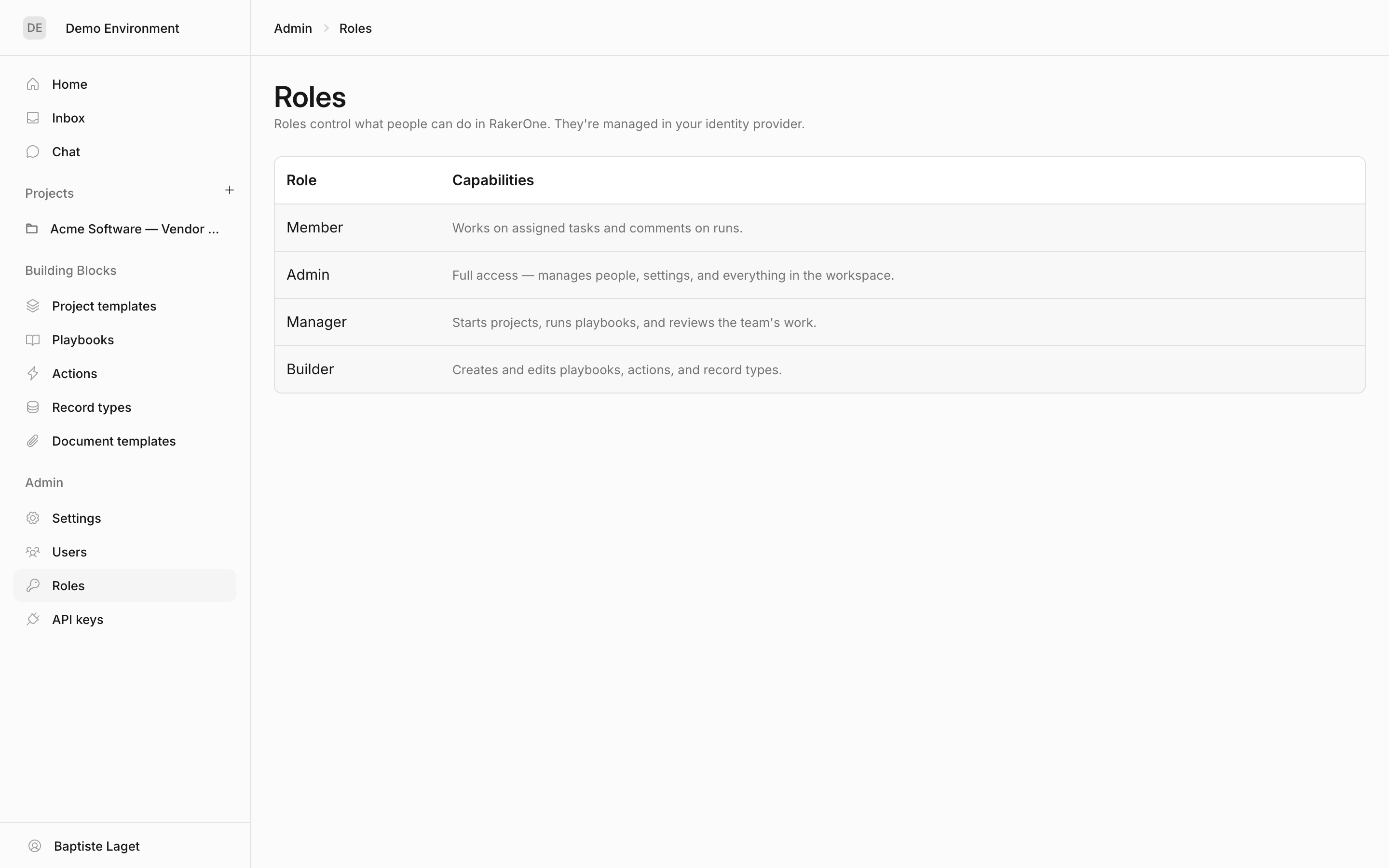Open Record types page
The image size is (1389, 868).
[x=124, y=407]
